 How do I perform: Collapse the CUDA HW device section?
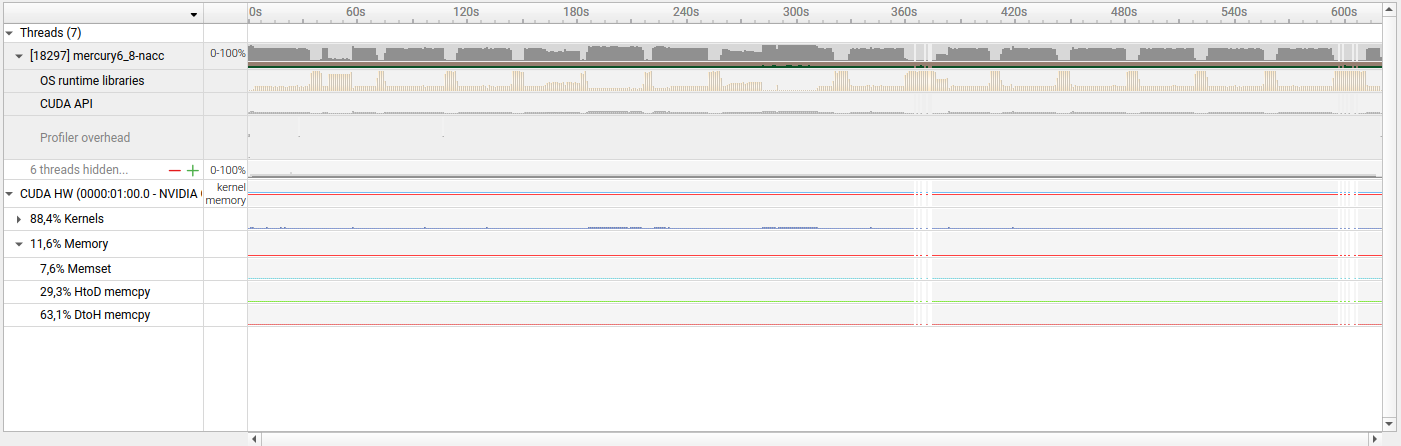pyautogui.click(x=10, y=194)
